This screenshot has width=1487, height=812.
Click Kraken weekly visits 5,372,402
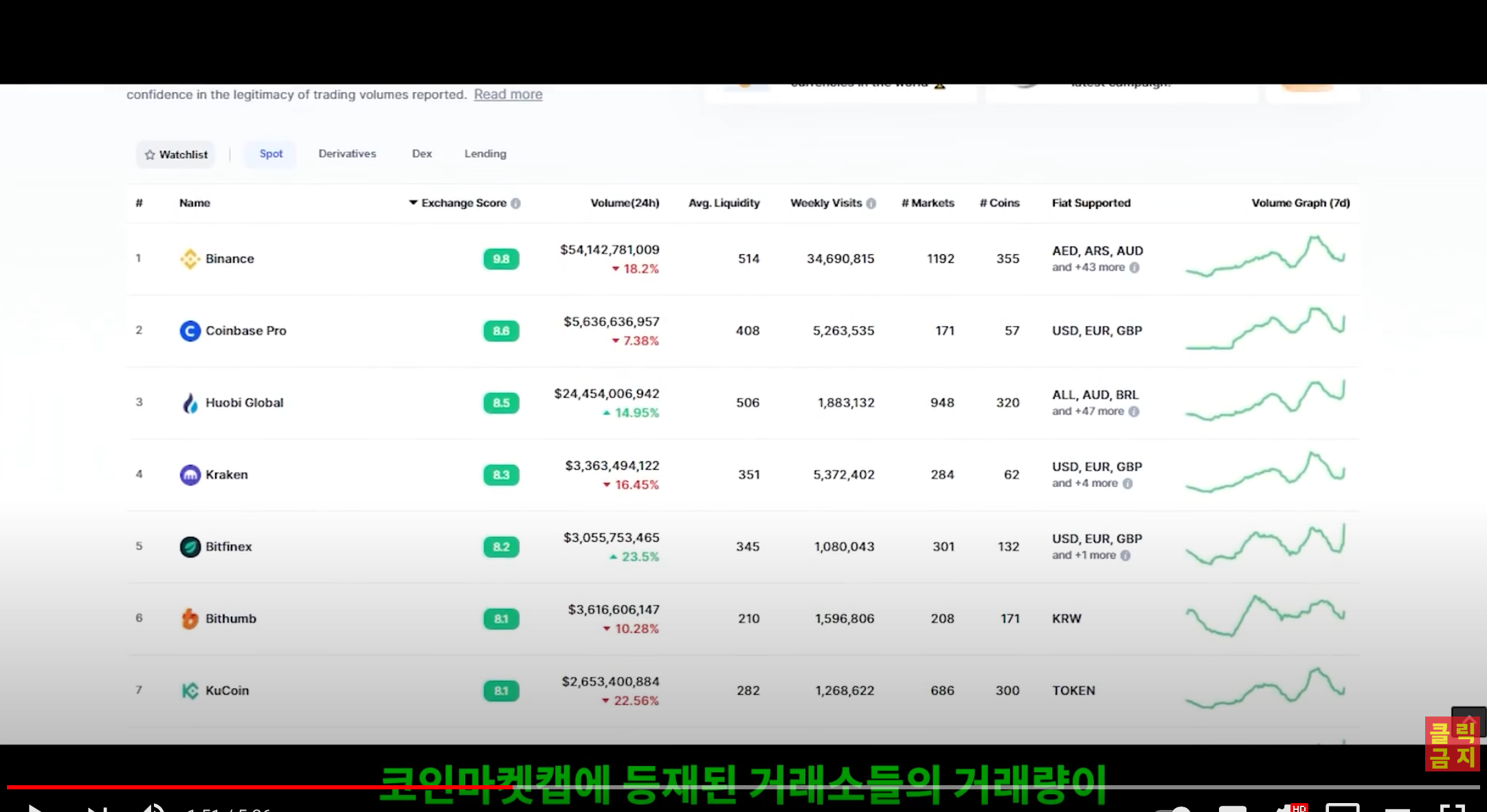point(844,475)
